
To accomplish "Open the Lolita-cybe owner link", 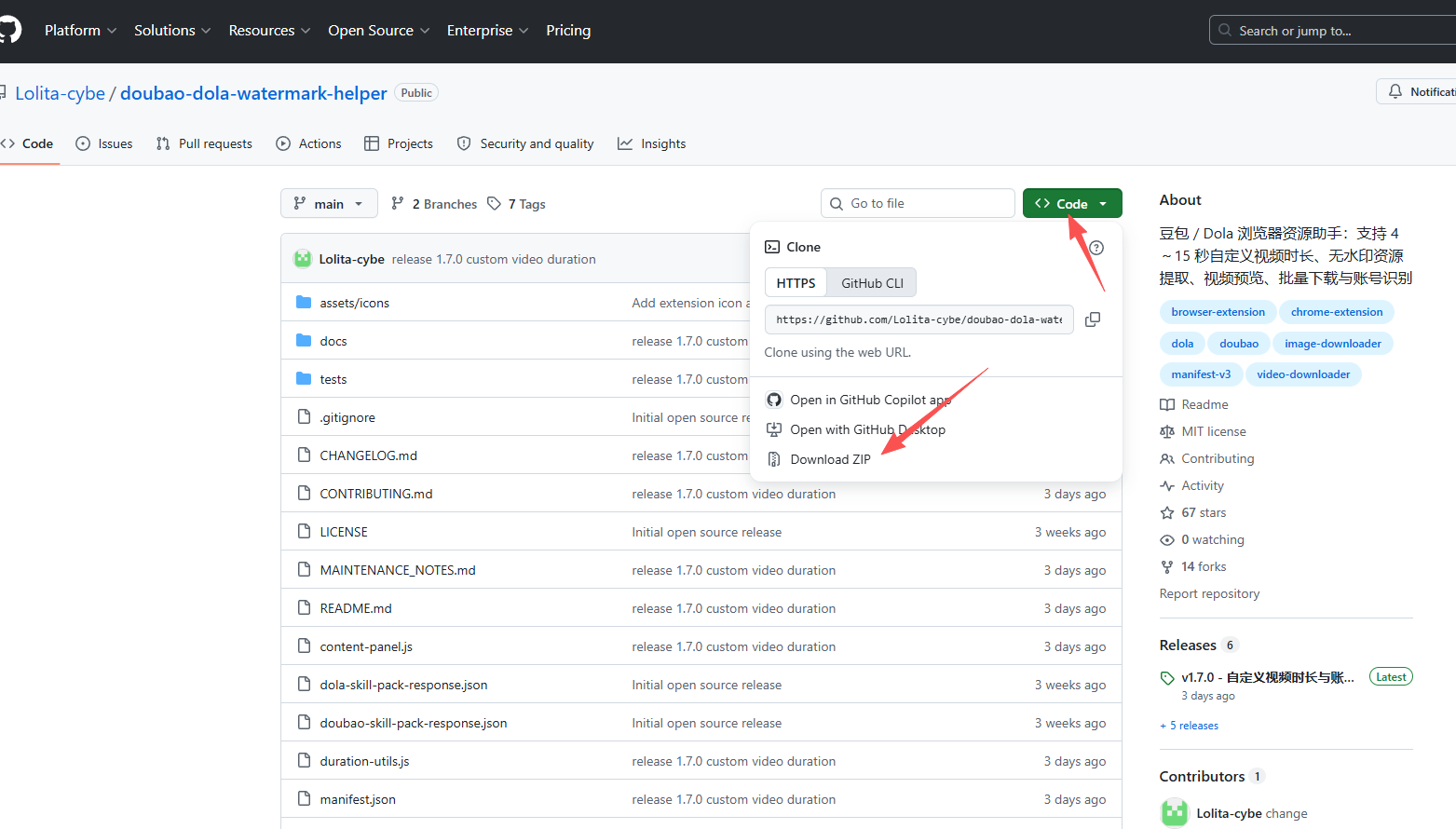I will [x=60, y=93].
